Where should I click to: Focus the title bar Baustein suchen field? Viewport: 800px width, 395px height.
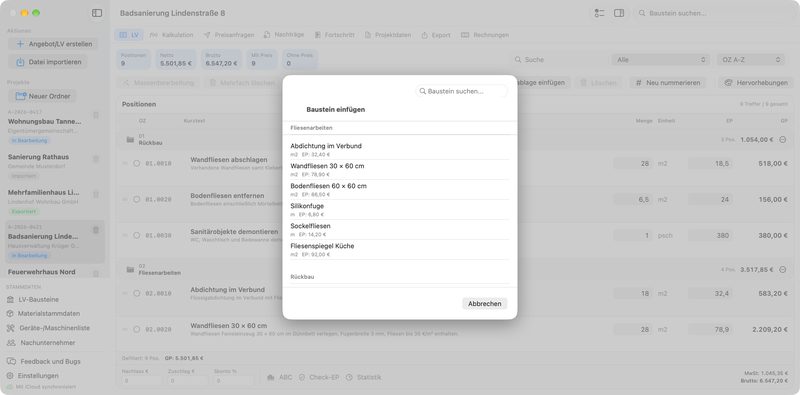point(714,13)
